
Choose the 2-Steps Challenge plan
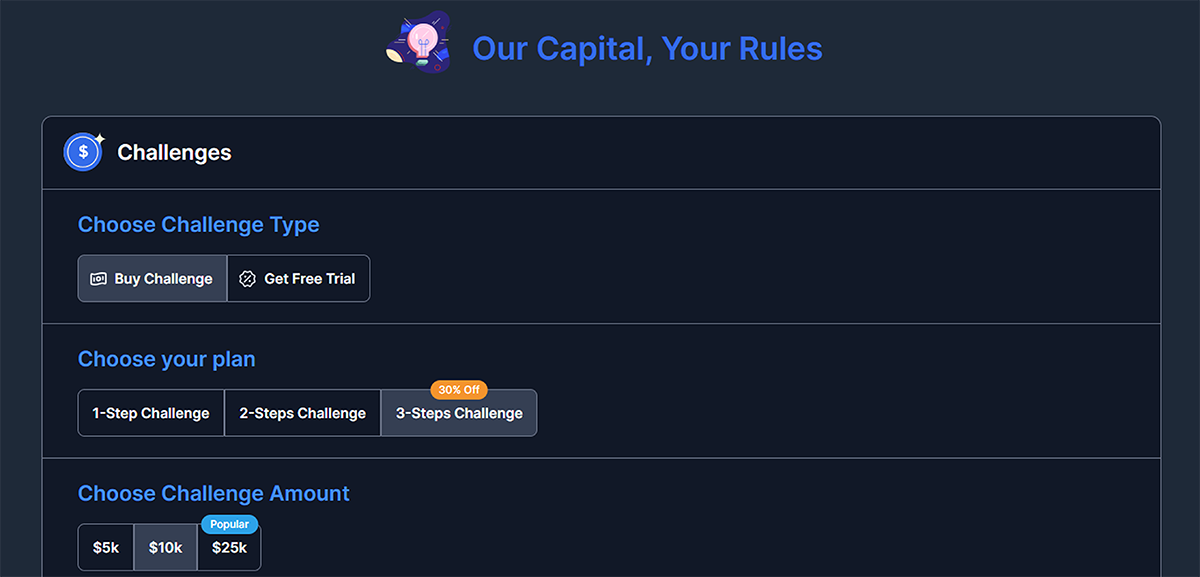pyautogui.click(x=302, y=413)
